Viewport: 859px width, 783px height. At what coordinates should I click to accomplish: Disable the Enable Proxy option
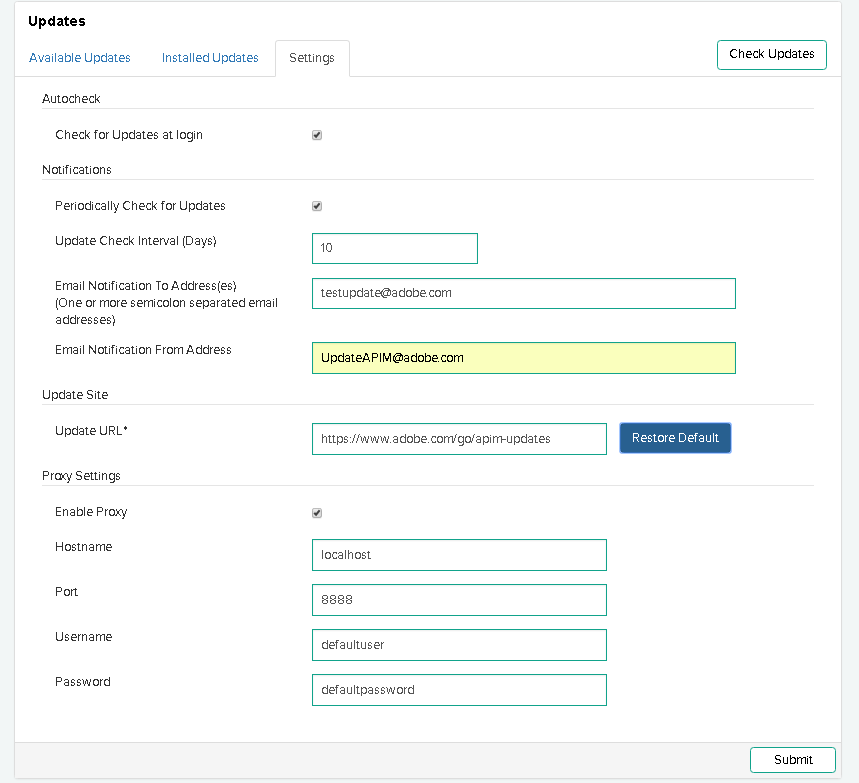317,512
